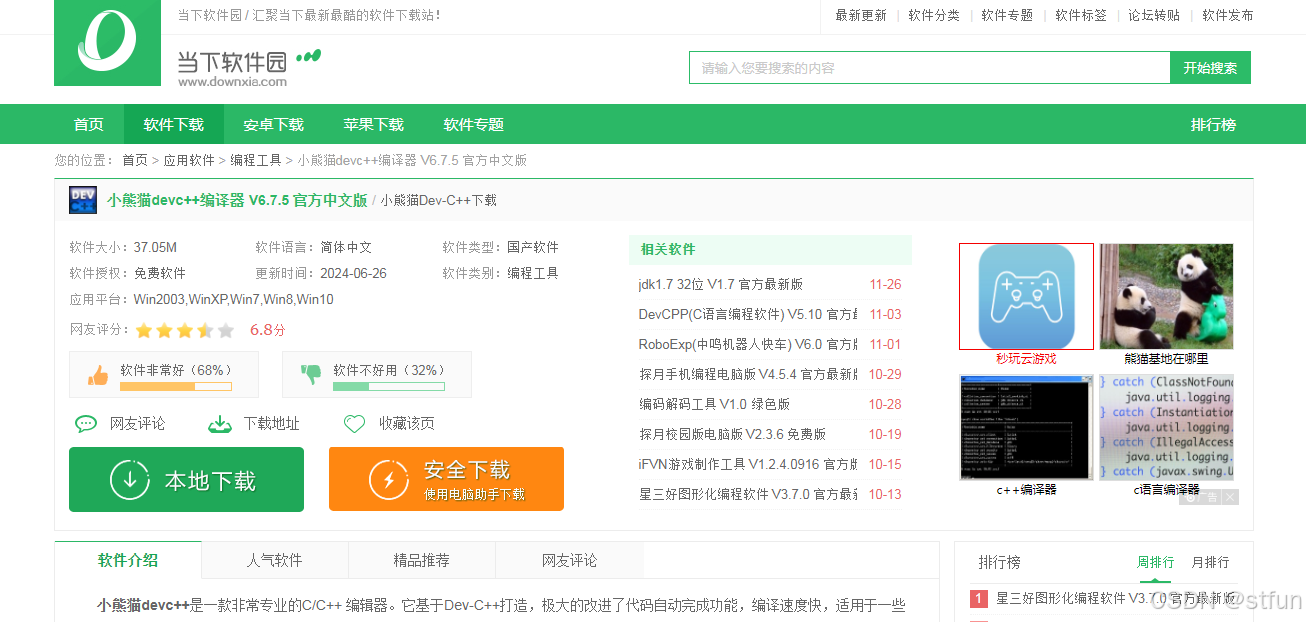
Task: Click 编程工具 in the breadcrumb
Action: point(256,160)
